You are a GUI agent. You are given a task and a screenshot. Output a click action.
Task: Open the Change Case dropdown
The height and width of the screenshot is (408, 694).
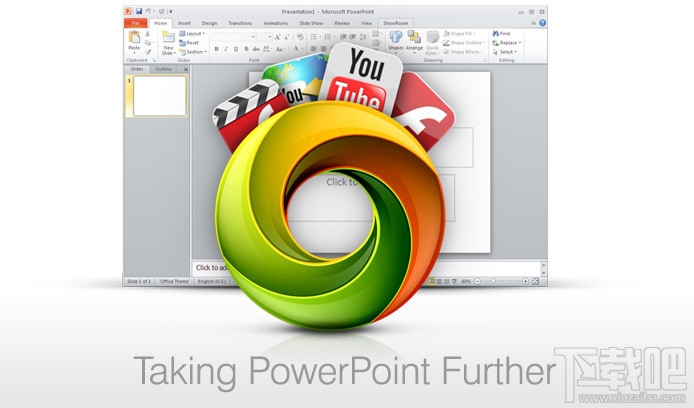[280, 49]
